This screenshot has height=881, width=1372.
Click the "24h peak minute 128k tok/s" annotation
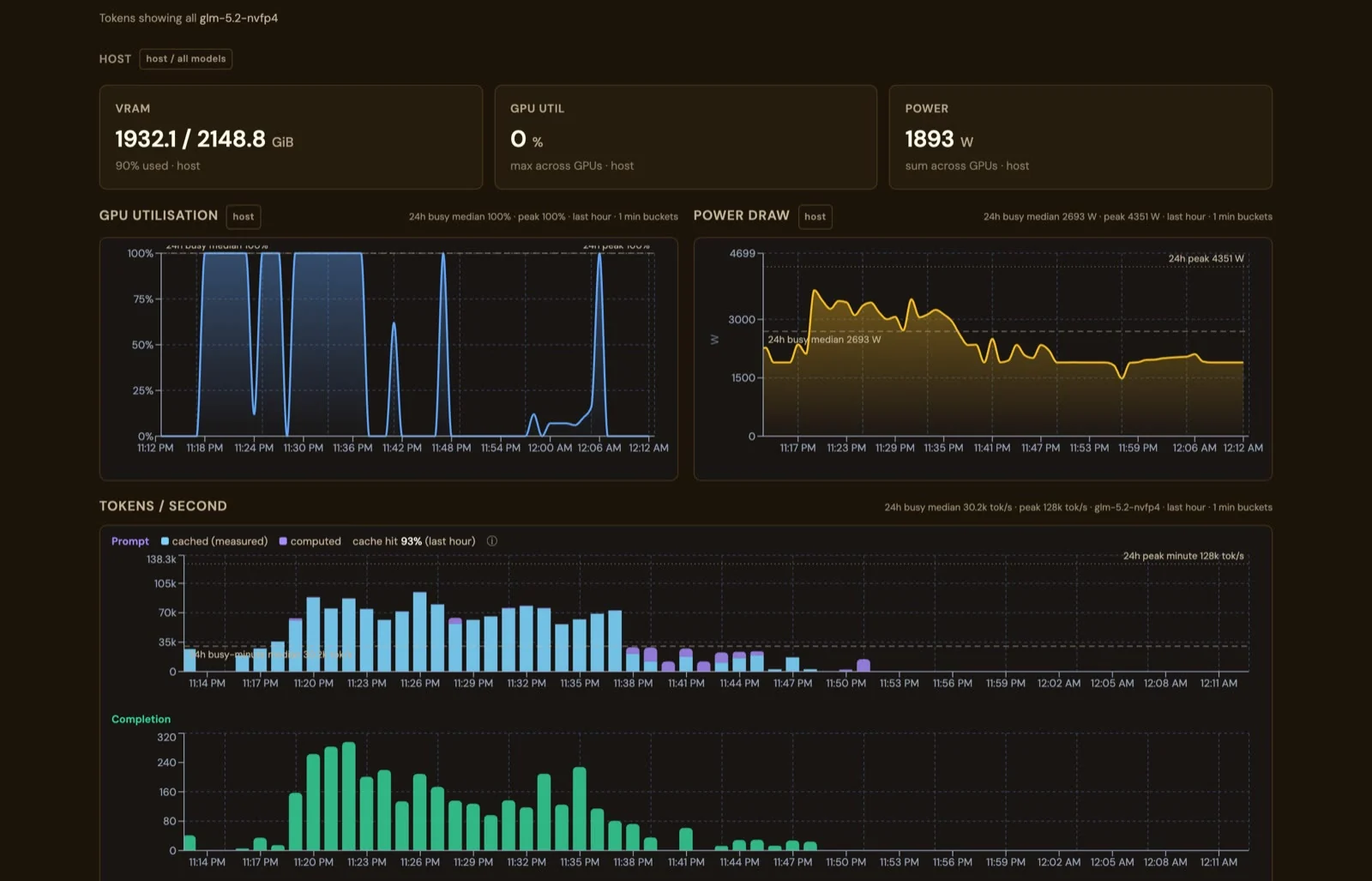coord(1183,556)
